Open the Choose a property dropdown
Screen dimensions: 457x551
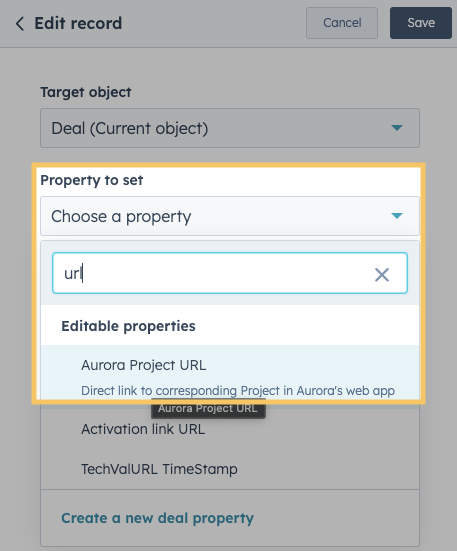(x=230, y=216)
